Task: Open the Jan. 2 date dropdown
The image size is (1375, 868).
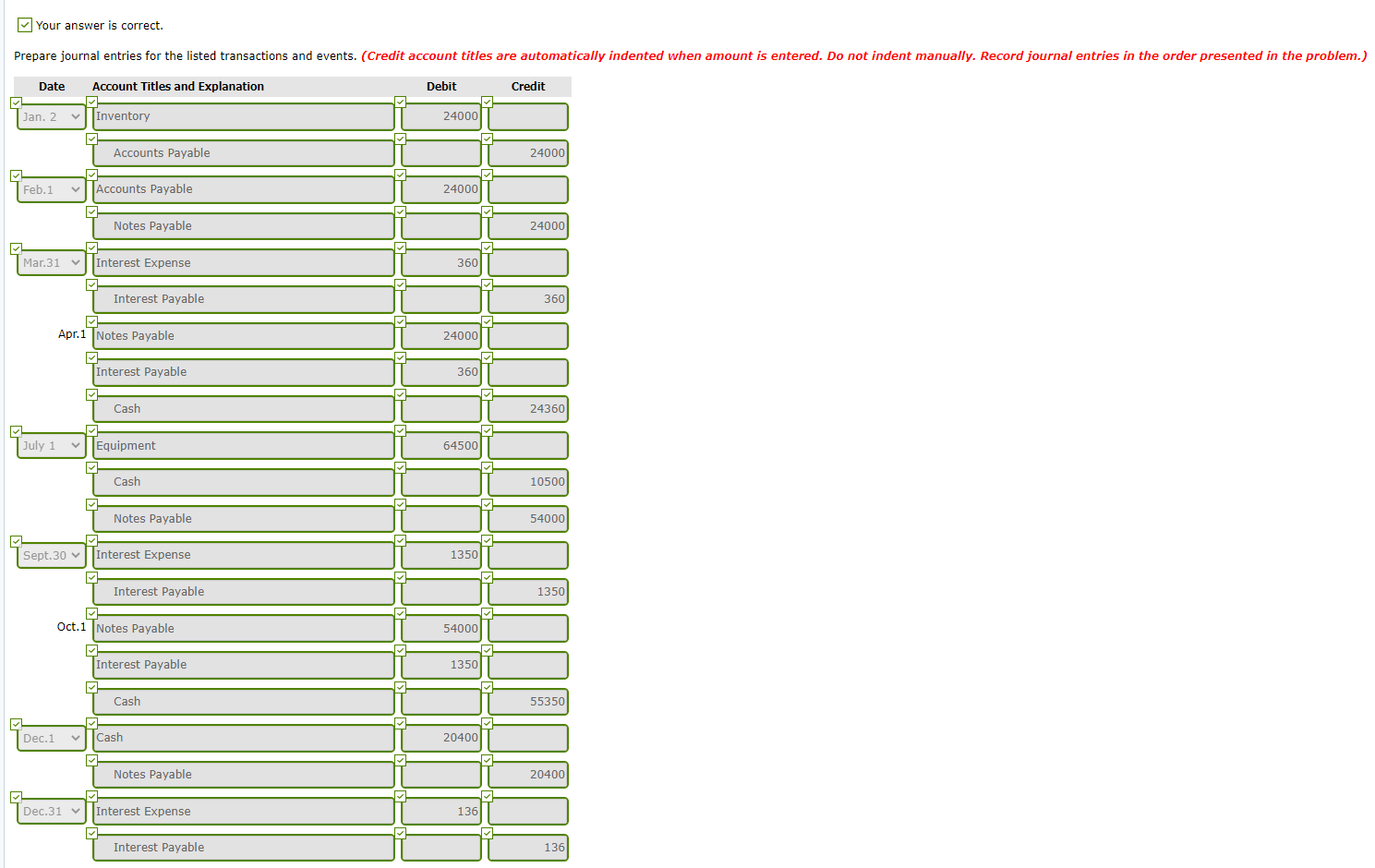Action: [x=50, y=116]
